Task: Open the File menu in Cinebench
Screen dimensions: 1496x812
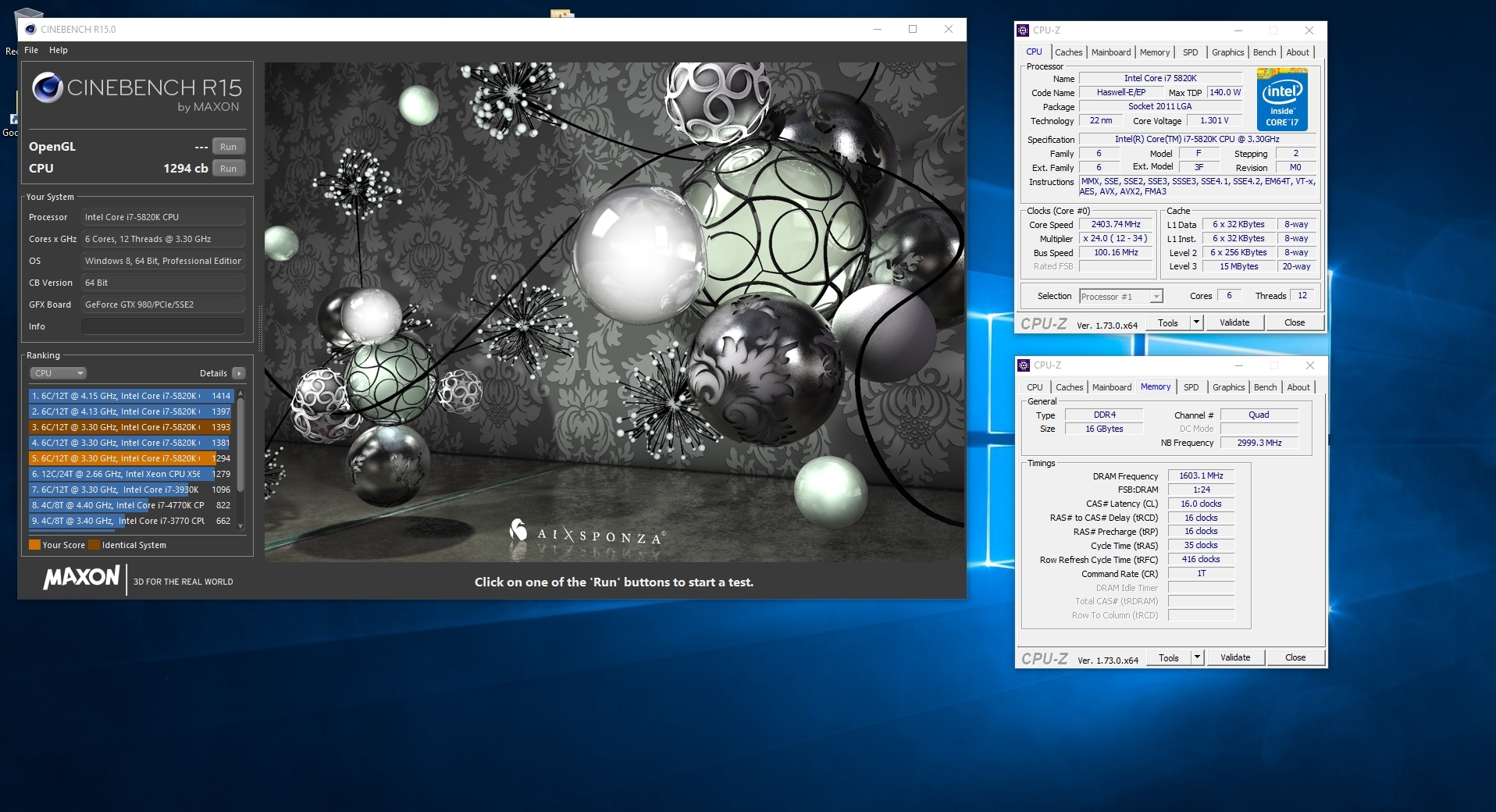Action: click(x=31, y=50)
